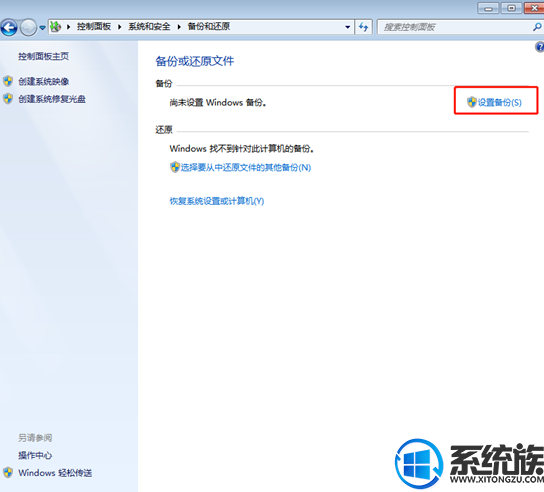Open the address bar history dropdown
544x492 pixels.
tap(348, 27)
